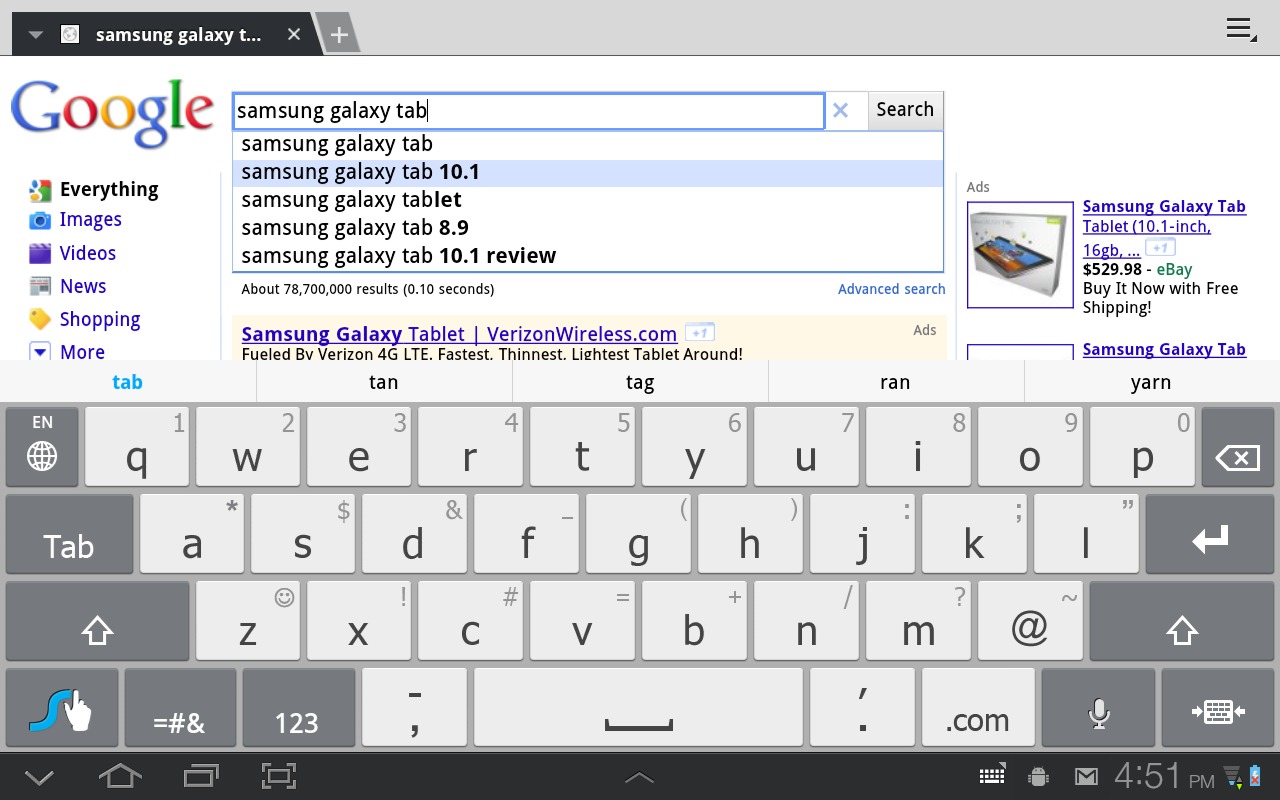Screen dimensions: 1280x800
Task: Choose suggestion "samsung galaxy tab 8.9"
Action: click(588, 228)
